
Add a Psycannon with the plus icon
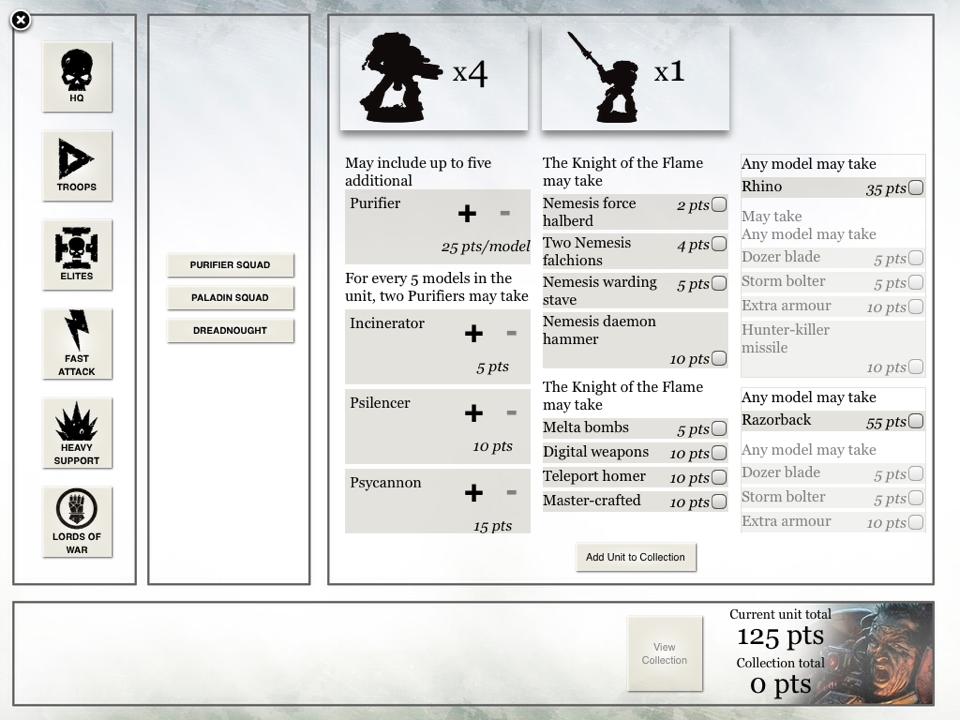473,492
